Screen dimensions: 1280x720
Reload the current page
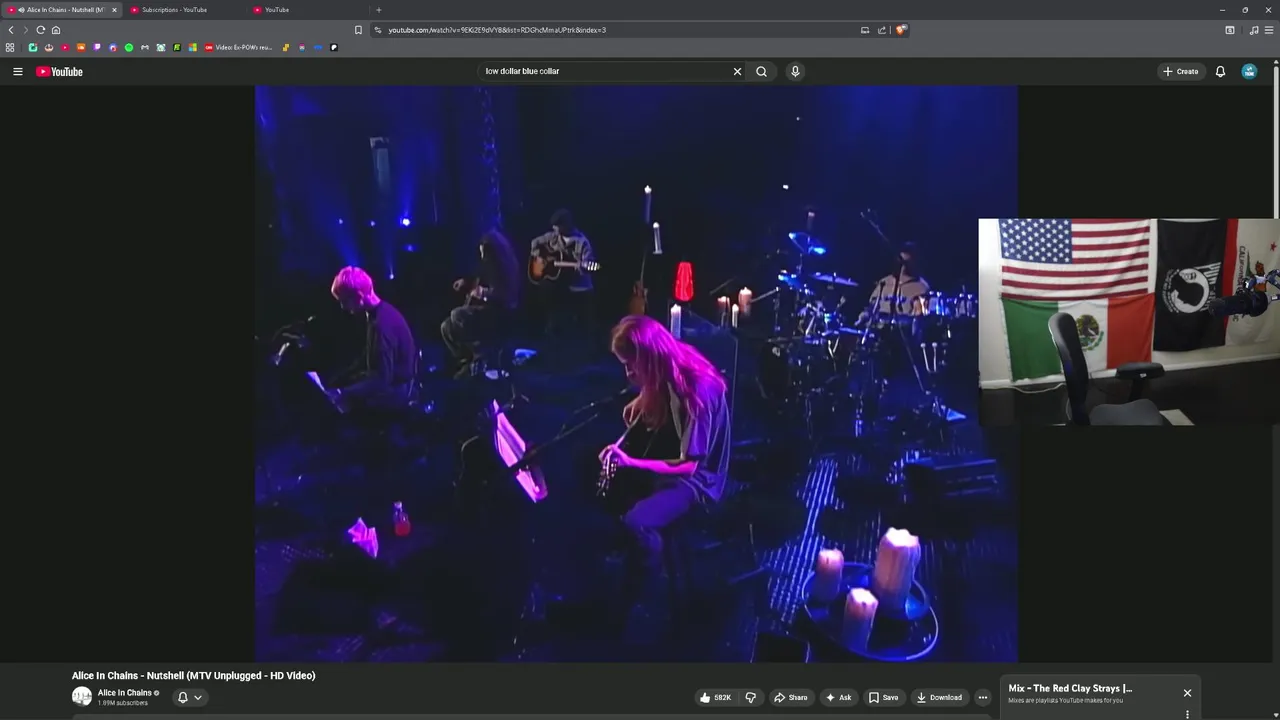(41, 30)
